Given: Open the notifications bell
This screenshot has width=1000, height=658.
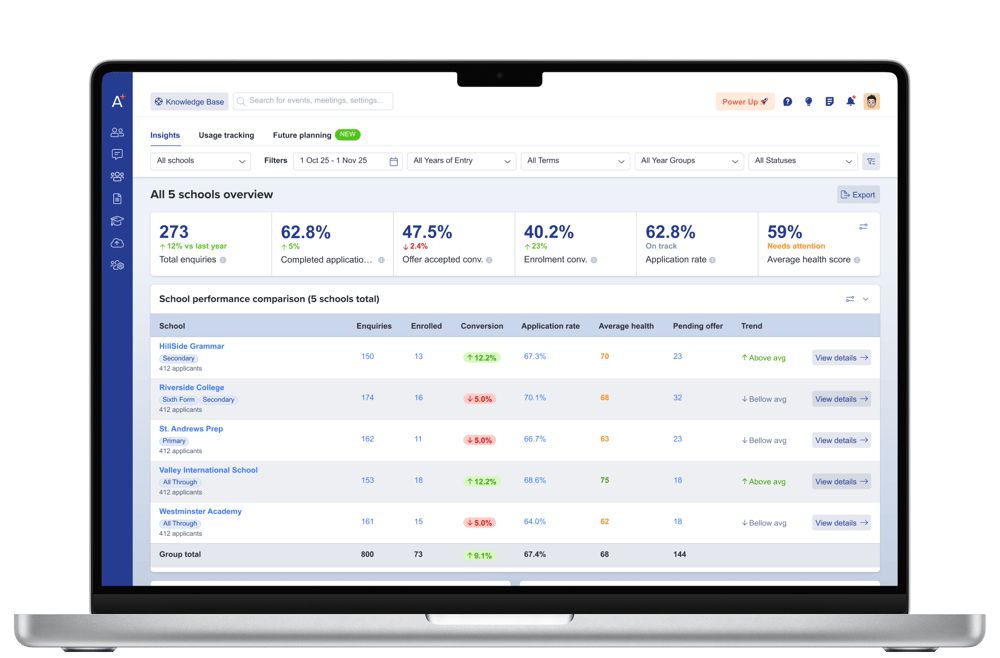Looking at the screenshot, I should click(x=850, y=102).
